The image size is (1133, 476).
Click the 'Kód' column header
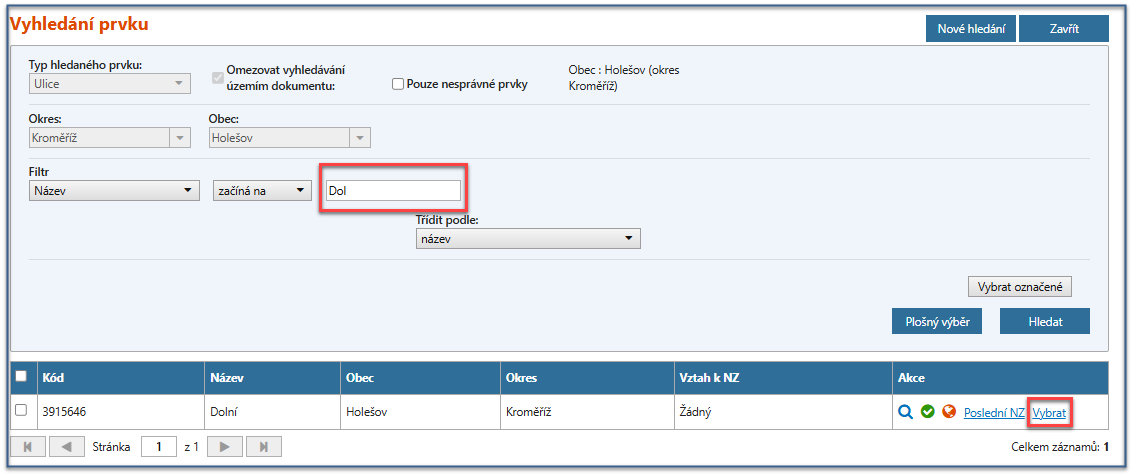(x=53, y=379)
